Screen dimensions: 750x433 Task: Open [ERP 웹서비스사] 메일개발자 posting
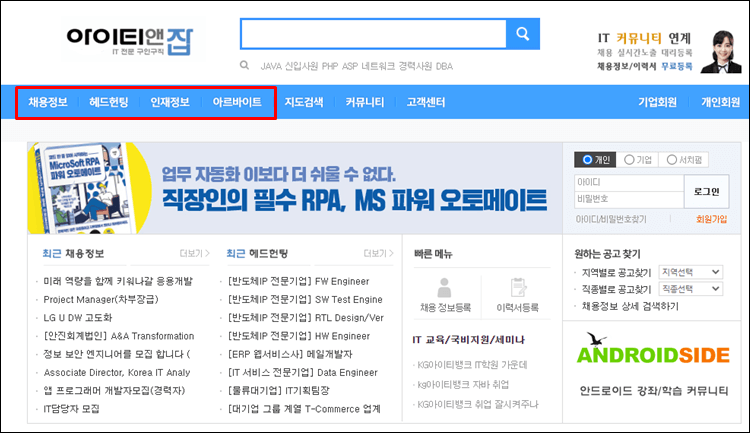click(x=290, y=354)
